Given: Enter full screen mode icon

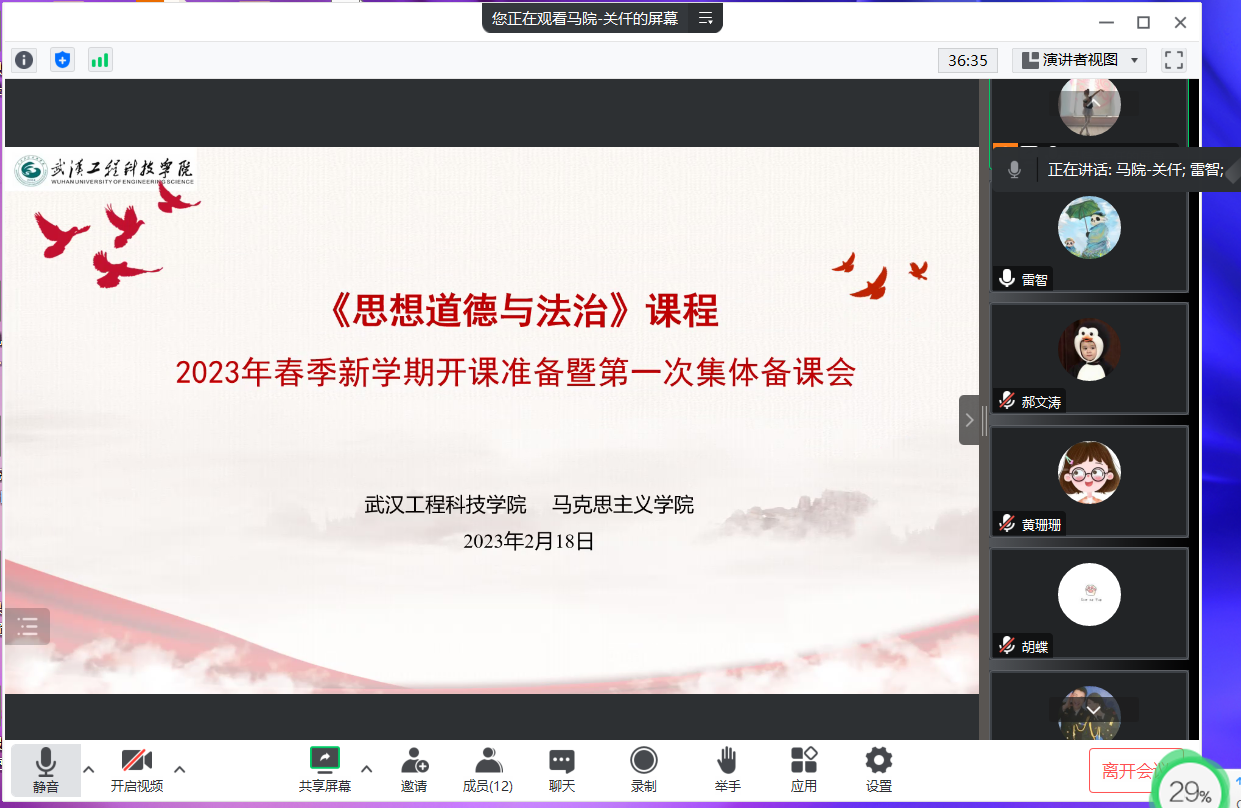Looking at the screenshot, I should 1173,60.
